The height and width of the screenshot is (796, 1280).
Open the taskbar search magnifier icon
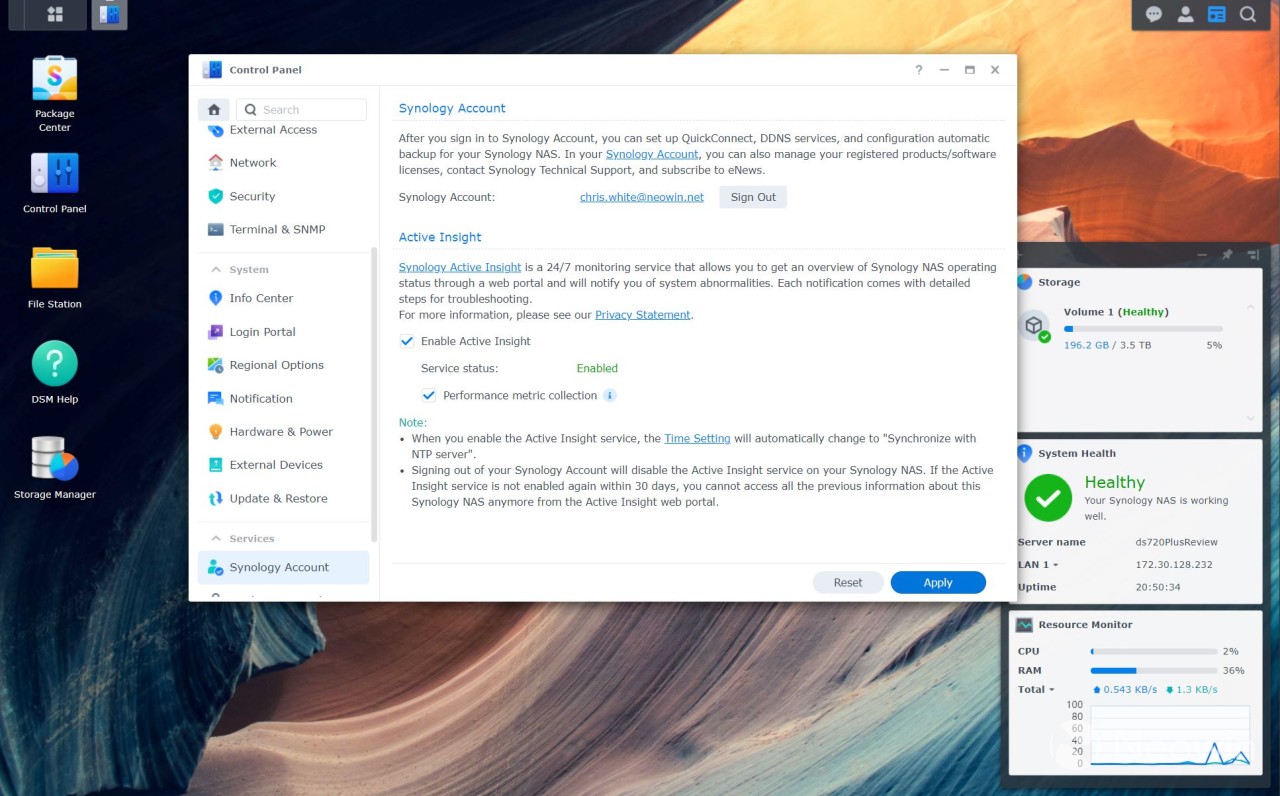pos(1248,15)
